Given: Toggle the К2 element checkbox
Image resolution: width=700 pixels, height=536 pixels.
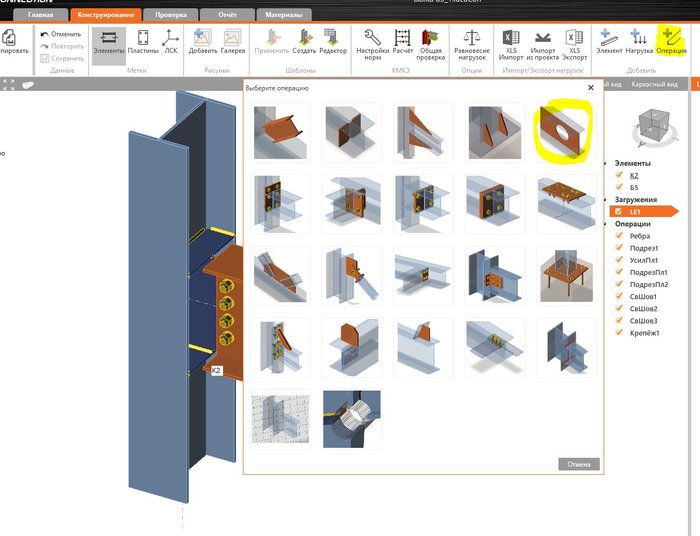Looking at the screenshot, I should tap(619, 175).
